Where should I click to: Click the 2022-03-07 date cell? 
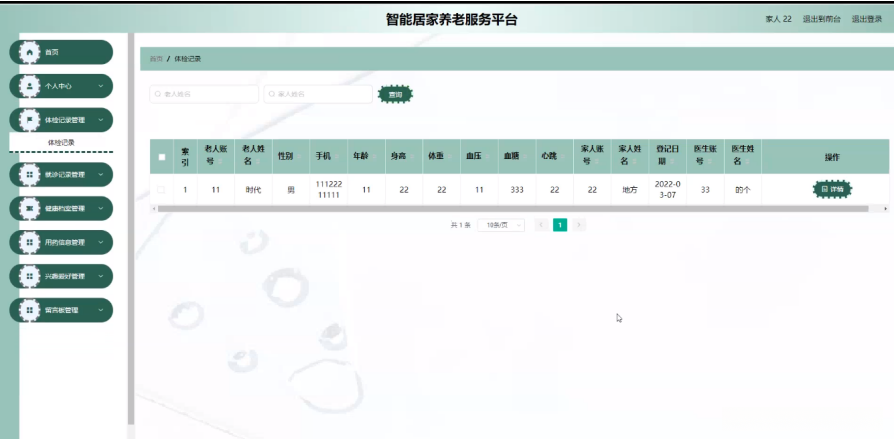[x=668, y=190]
